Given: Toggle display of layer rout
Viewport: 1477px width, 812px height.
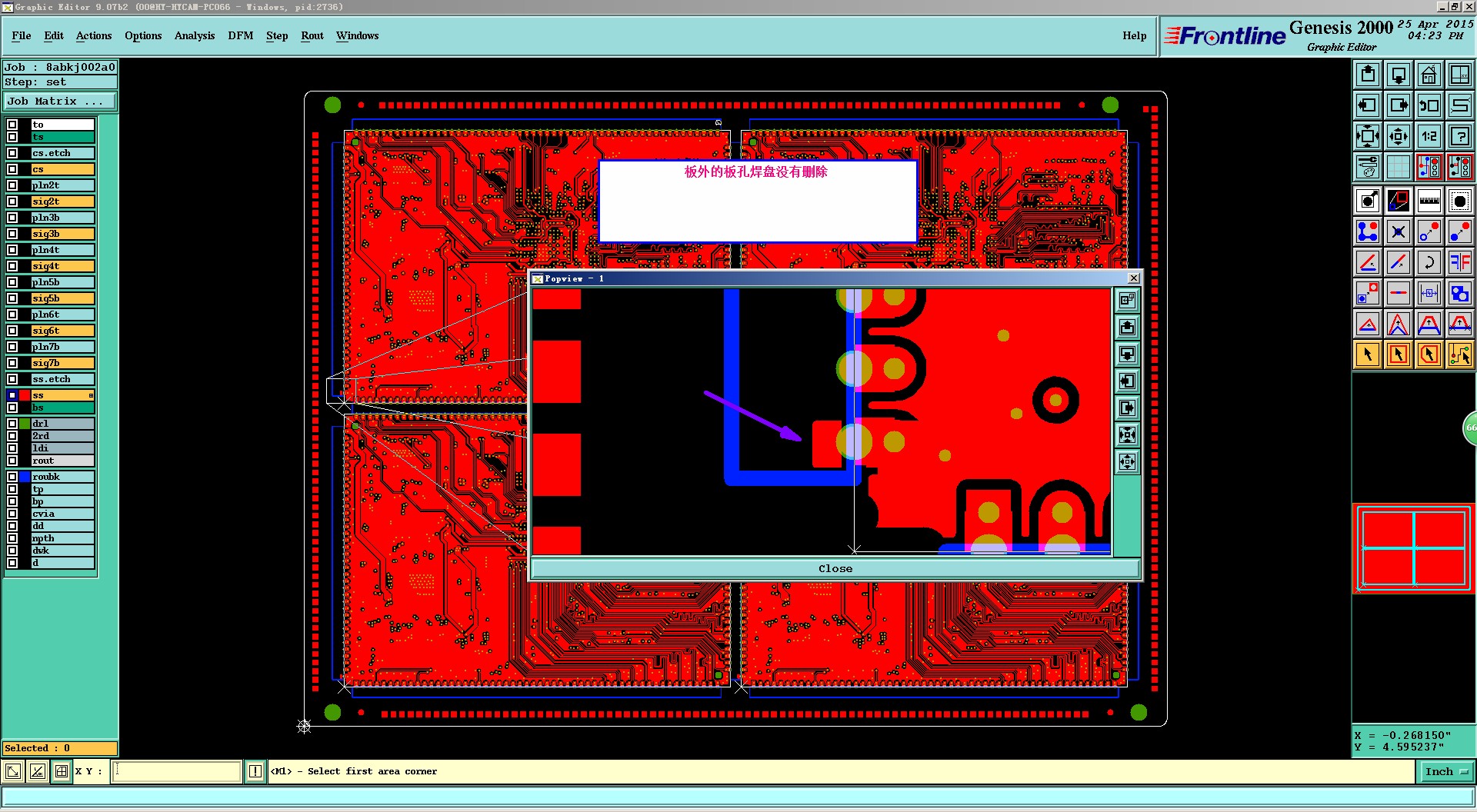Looking at the screenshot, I should (12, 461).
